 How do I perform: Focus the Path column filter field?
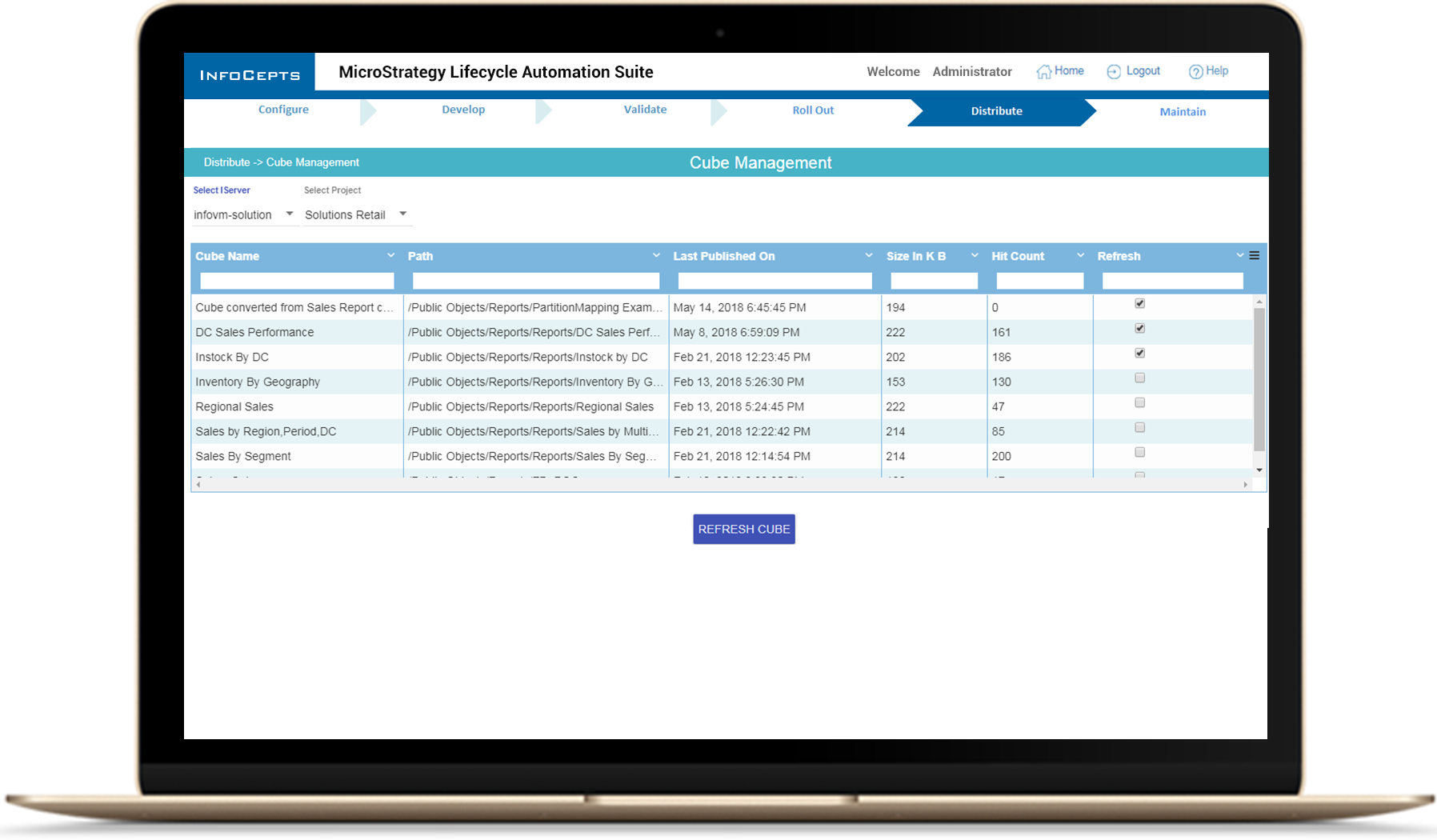(x=535, y=281)
